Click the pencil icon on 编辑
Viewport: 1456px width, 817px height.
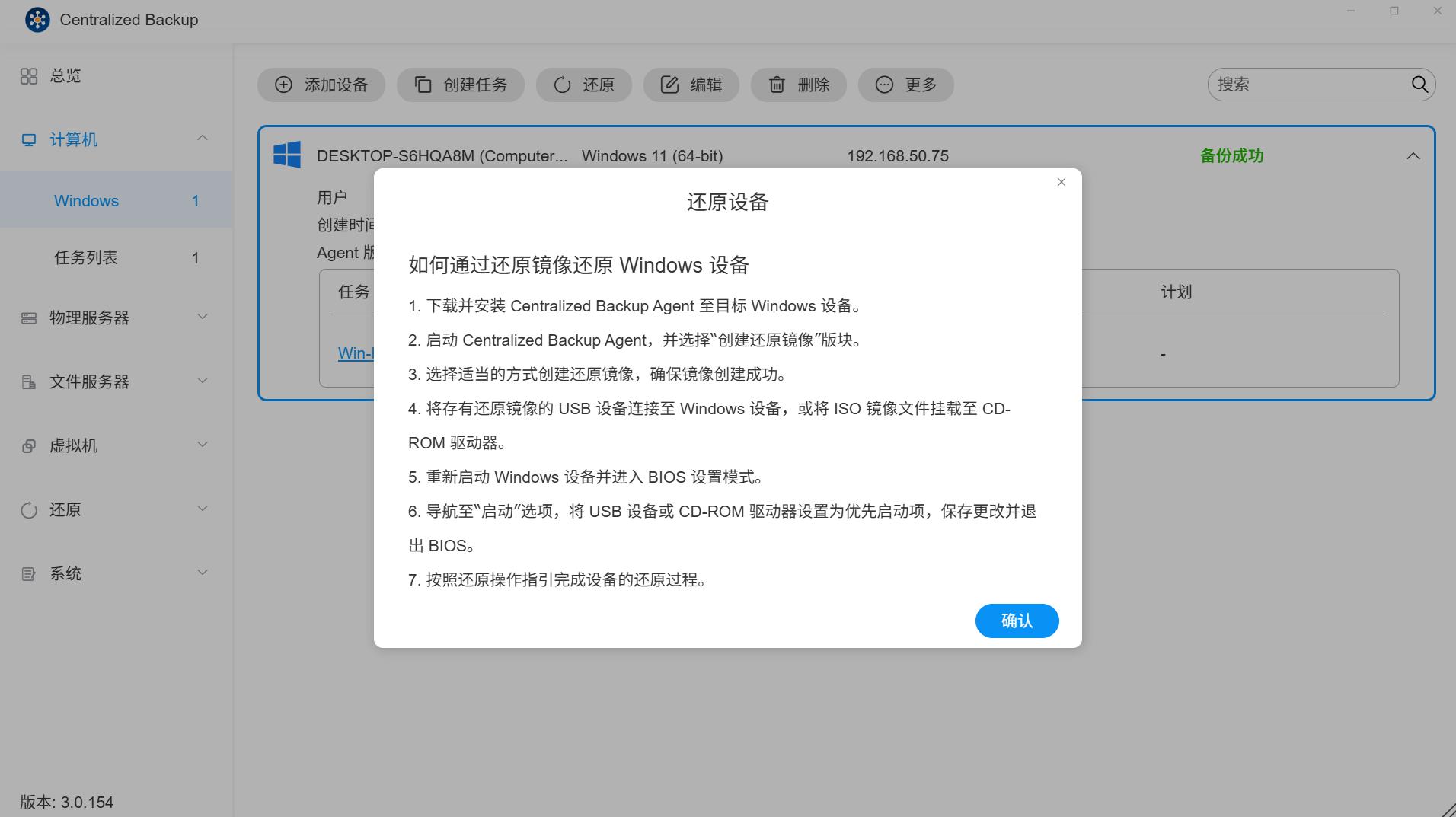click(x=669, y=85)
